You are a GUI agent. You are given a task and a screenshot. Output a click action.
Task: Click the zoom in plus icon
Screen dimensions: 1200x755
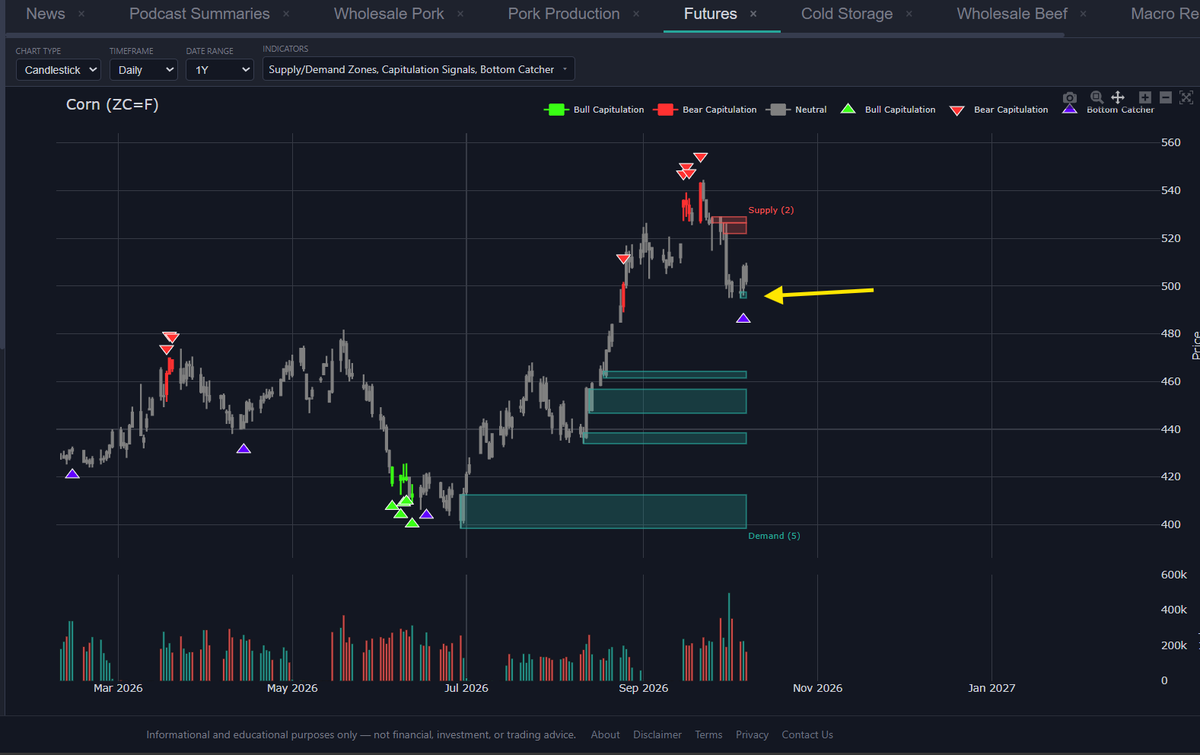[x=1146, y=98]
